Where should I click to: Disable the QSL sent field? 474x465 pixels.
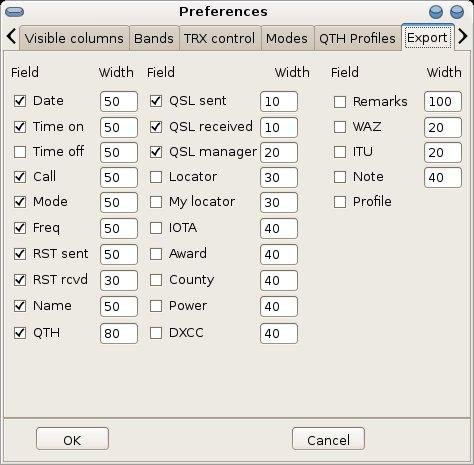point(156,101)
